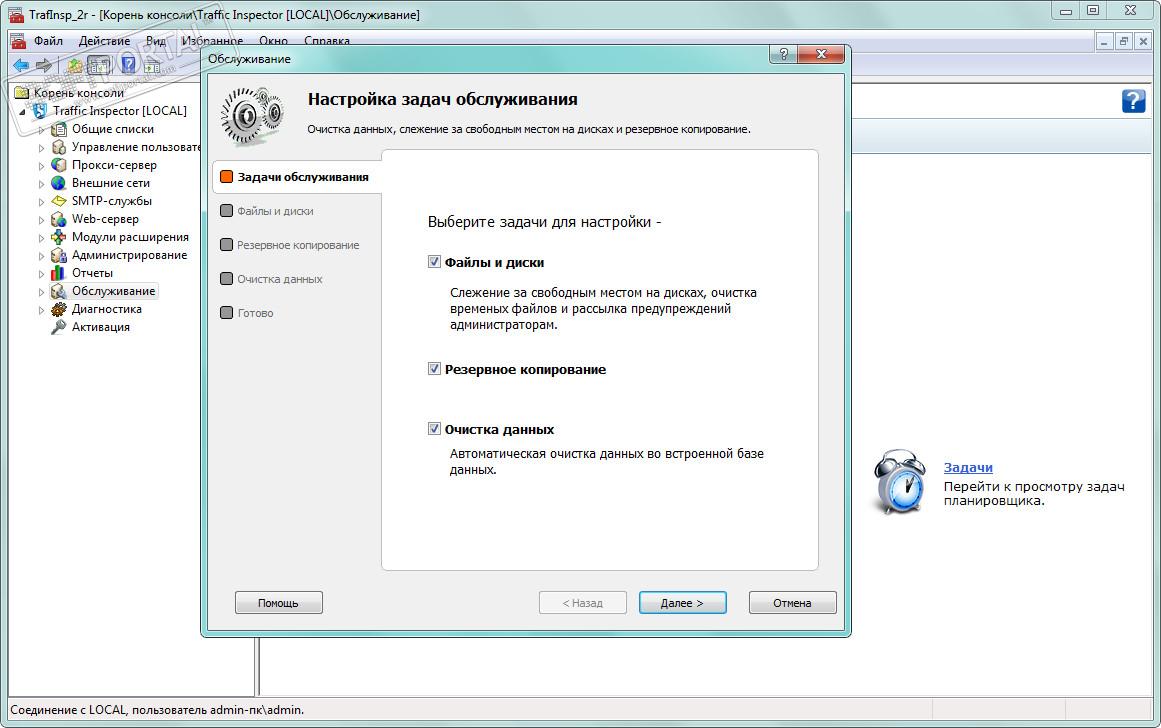Toggle the show/hide console tree toolbar icon

point(98,65)
